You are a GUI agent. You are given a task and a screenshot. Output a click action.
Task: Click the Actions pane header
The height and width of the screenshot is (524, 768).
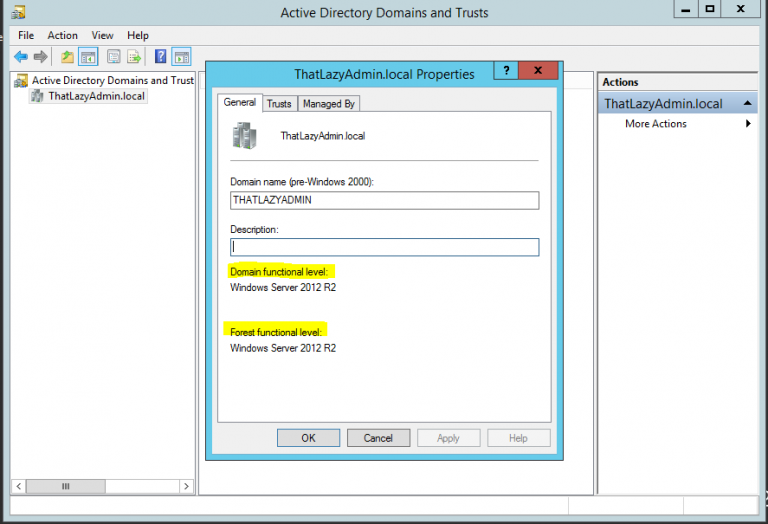(677, 82)
